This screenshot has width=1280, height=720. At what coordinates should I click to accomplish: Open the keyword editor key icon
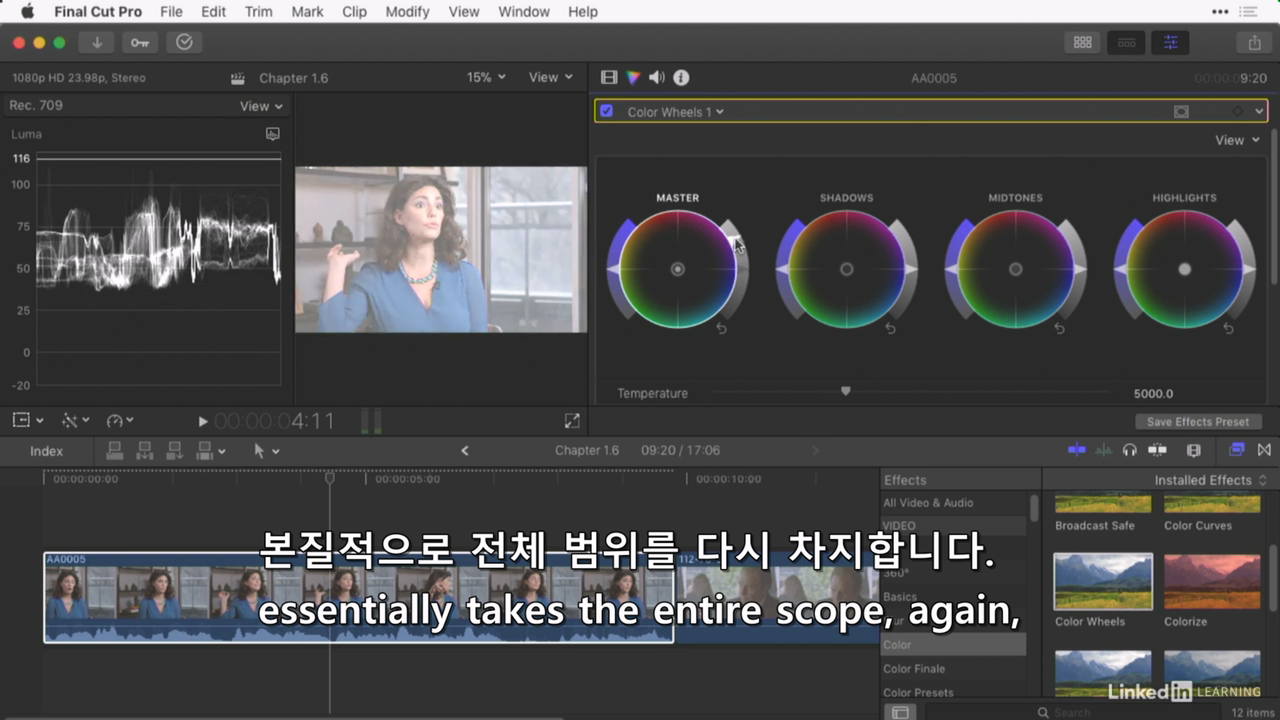[x=140, y=42]
